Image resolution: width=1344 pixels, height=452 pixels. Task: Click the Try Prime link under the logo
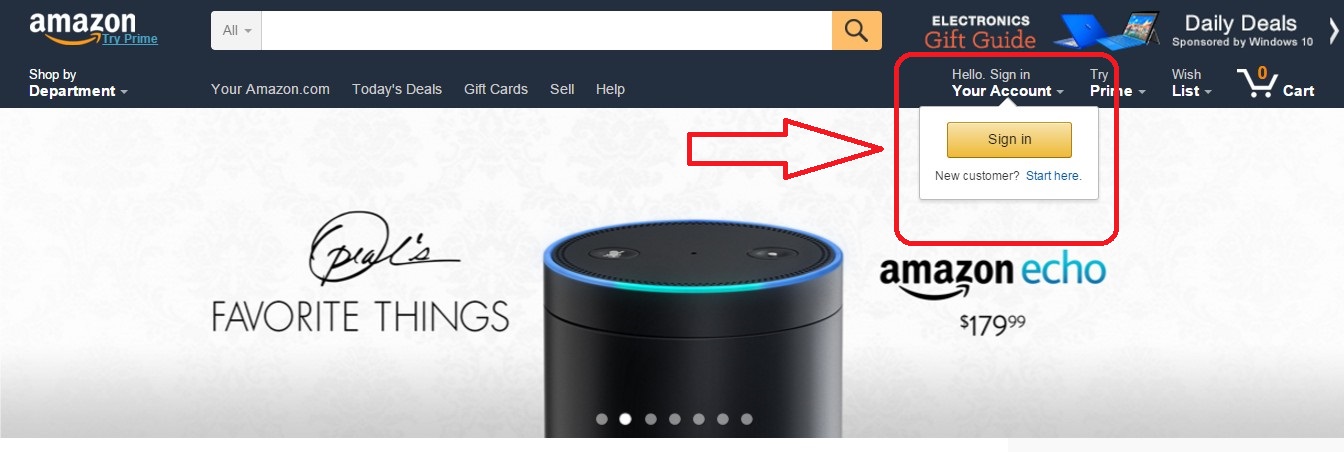tap(130, 39)
